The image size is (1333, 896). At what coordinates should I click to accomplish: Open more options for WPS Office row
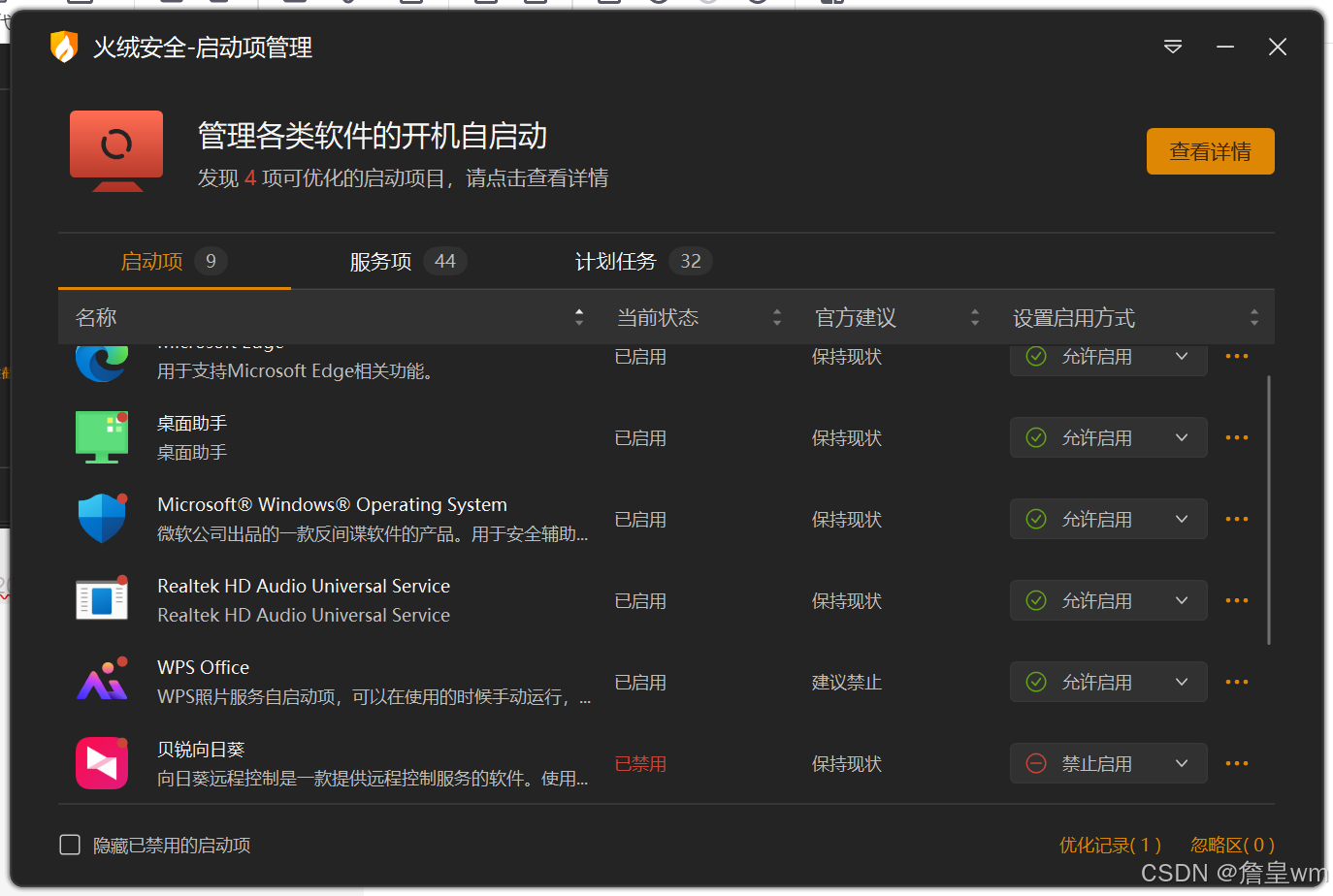1237,683
